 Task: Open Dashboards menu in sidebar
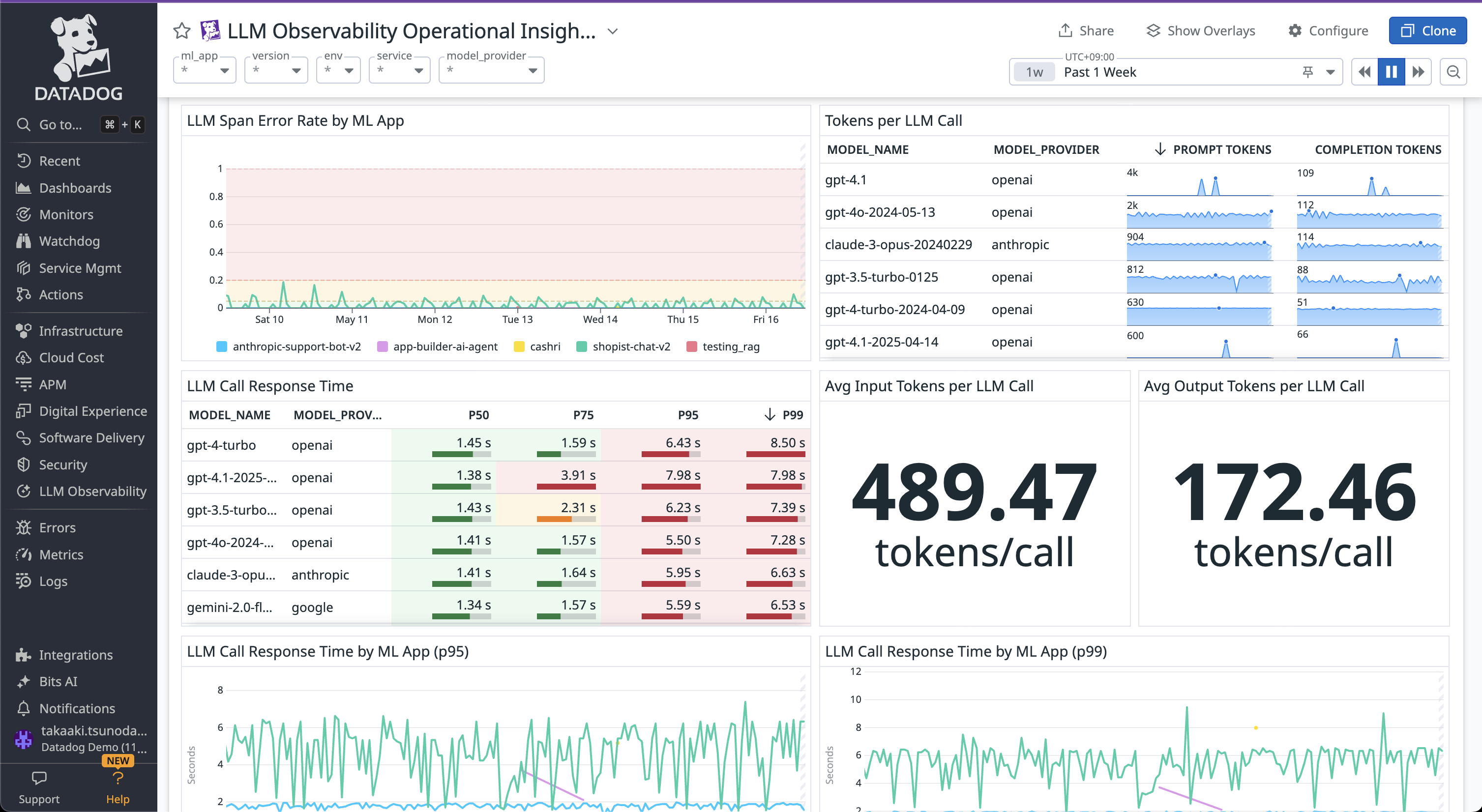(x=75, y=188)
